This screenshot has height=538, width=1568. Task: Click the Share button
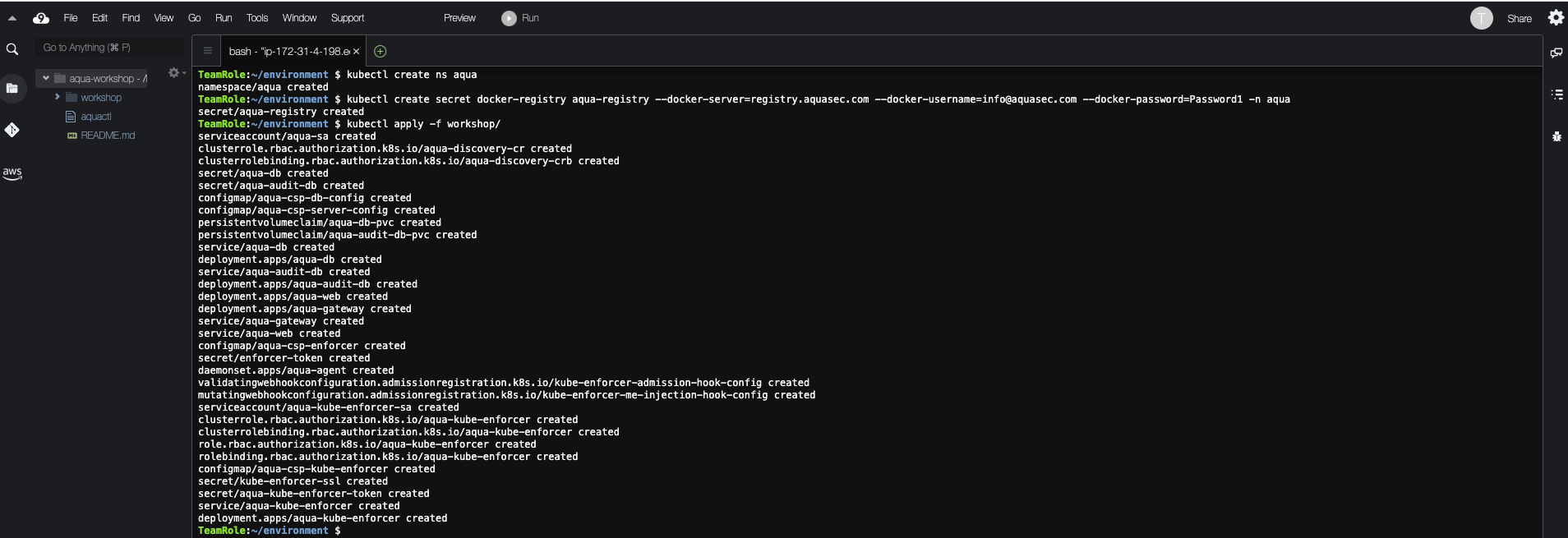1519,18
